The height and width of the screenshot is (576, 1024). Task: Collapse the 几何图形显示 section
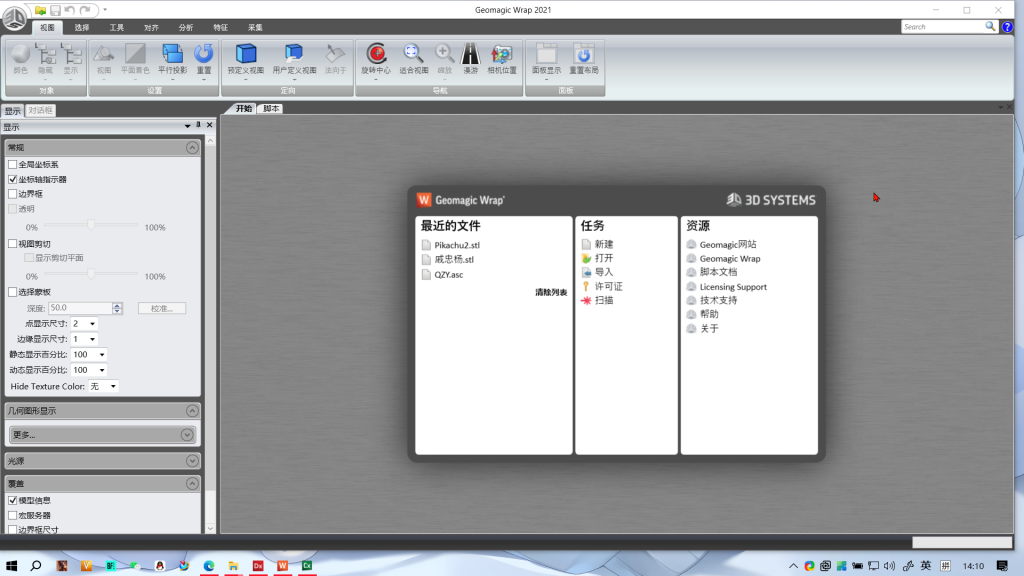tap(192, 411)
